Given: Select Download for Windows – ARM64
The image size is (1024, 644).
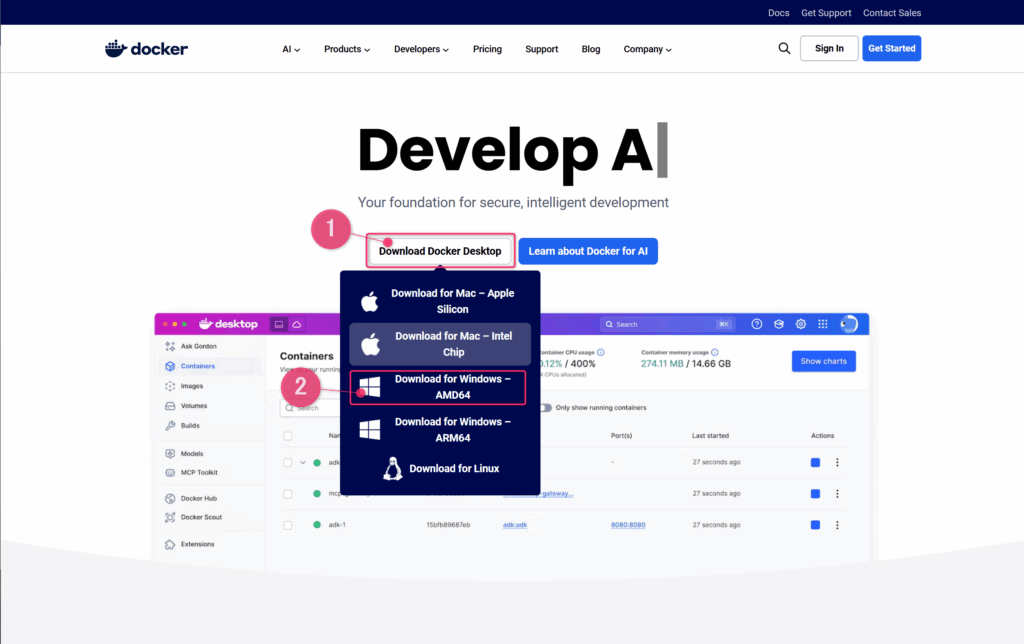Looking at the screenshot, I should click(452, 430).
